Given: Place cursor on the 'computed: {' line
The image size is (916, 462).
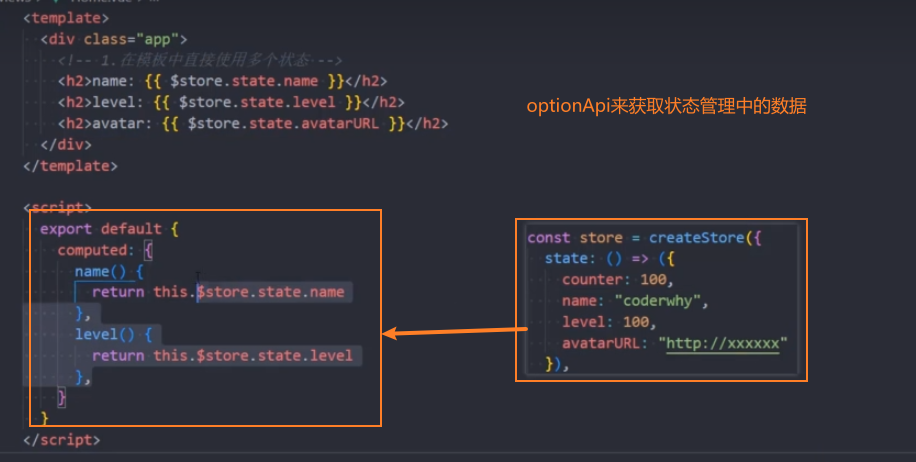Looking at the screenshot, I should pyautogui.click(x=105, y=250).
